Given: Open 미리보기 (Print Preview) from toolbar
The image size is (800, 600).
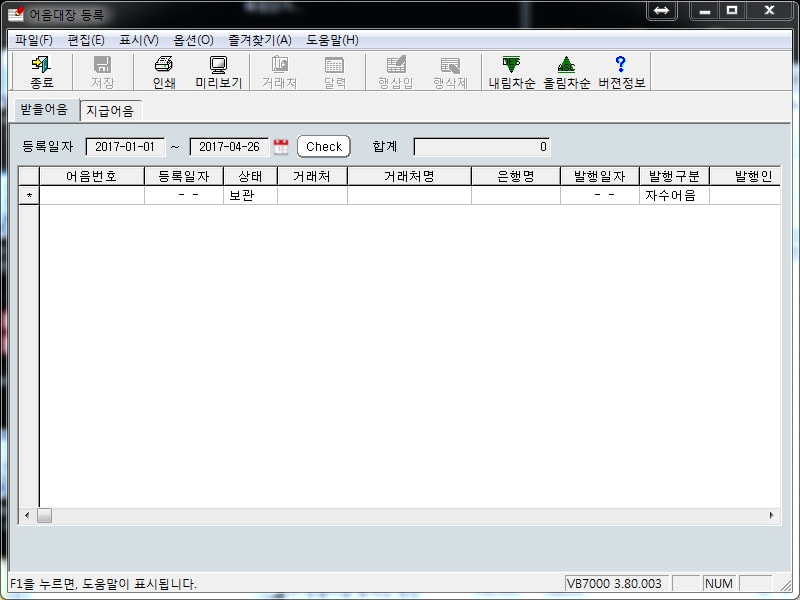Looking at the screenshot, I should pos(218,72).
